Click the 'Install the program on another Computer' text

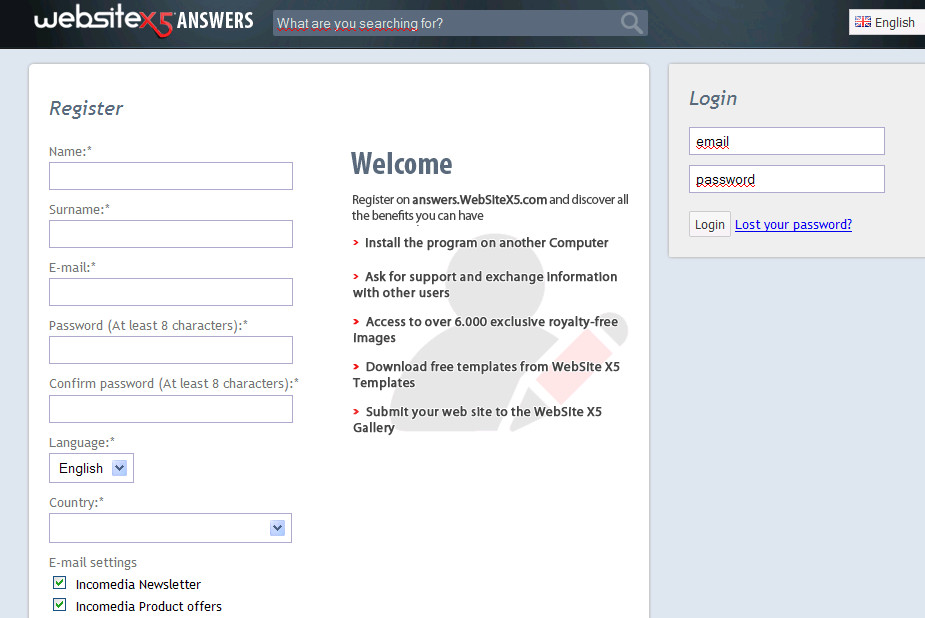[x=486, y=242]
